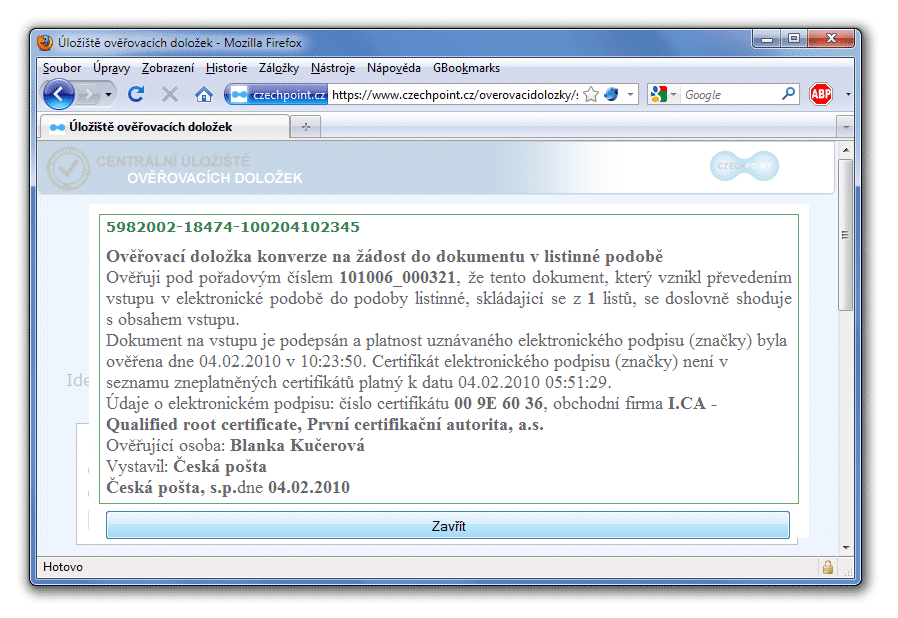Viewport: 898px width, 618px height.
Task: Click the serial number 101006_000321
Action: tap(397, 277)
